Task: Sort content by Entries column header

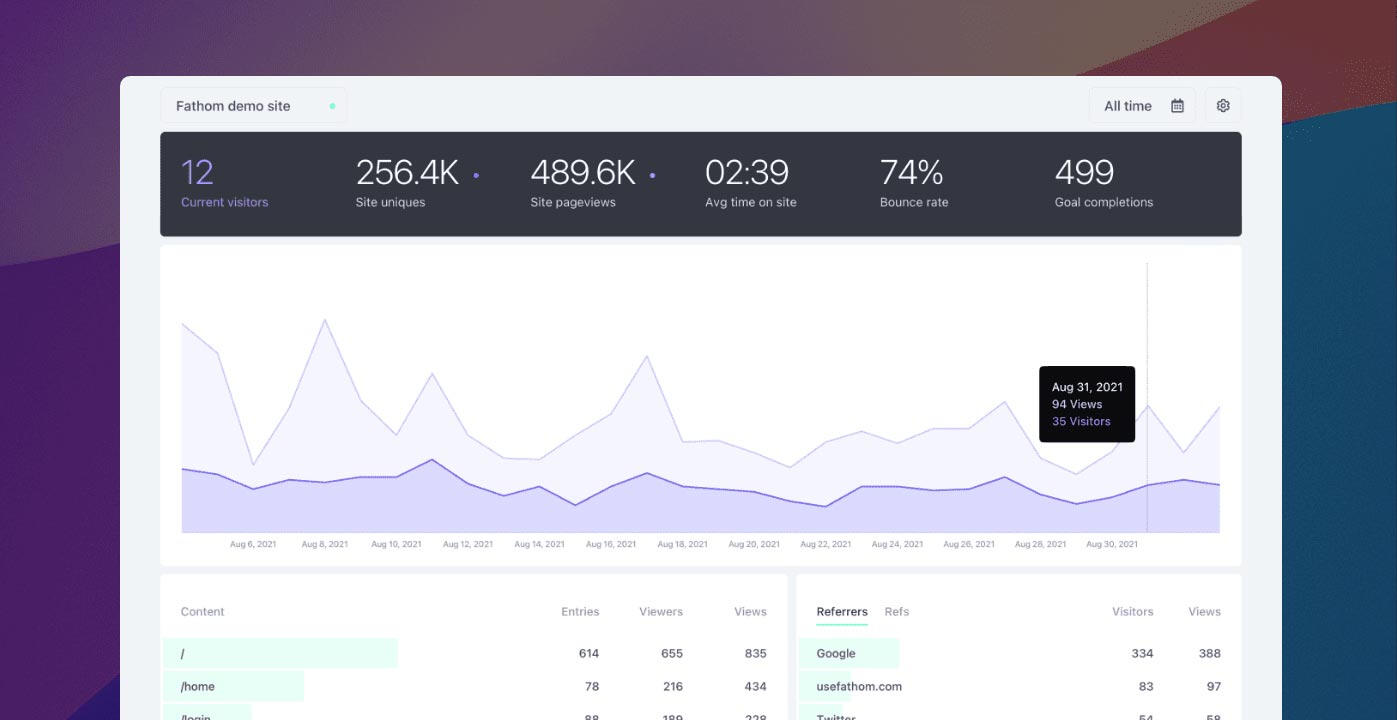Action: pyautogui.click(x=579, y=611)
